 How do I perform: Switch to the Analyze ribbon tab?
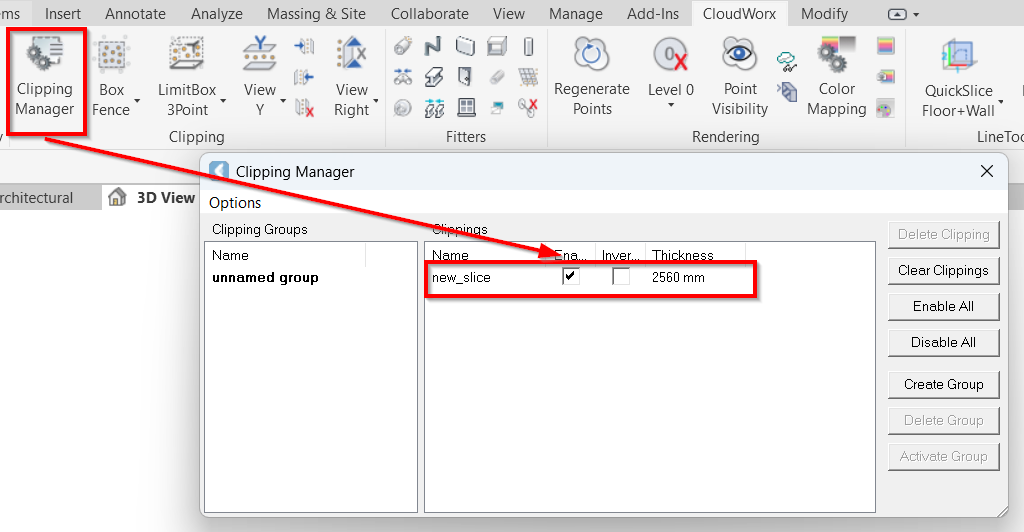click(x=217, y=14)
